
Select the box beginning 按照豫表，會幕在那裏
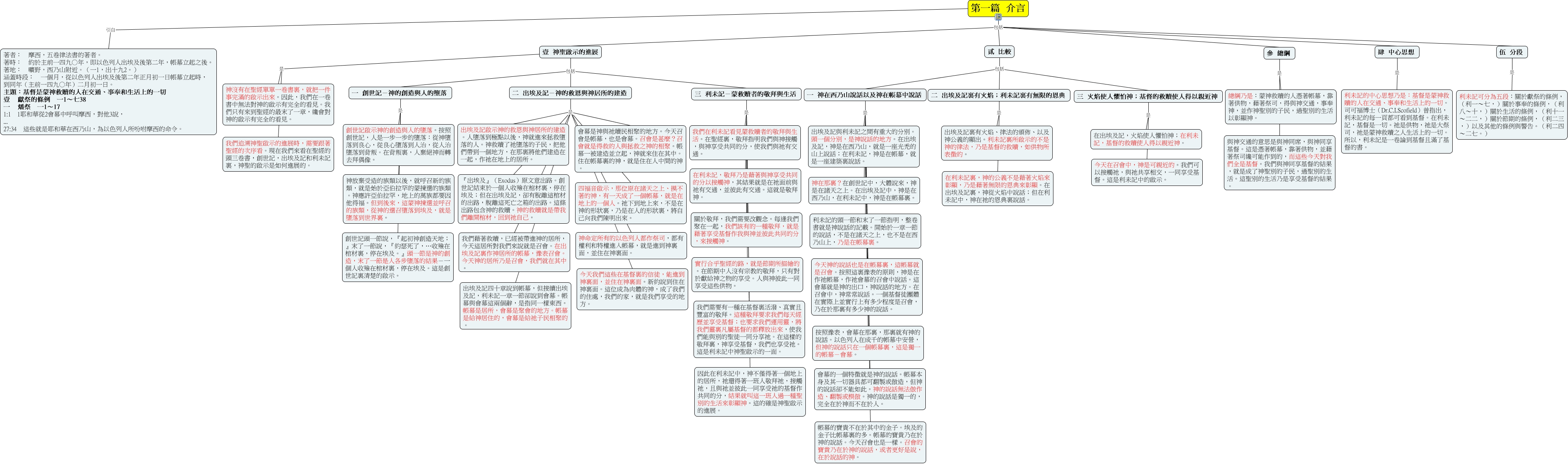click(x=869, y=343)
